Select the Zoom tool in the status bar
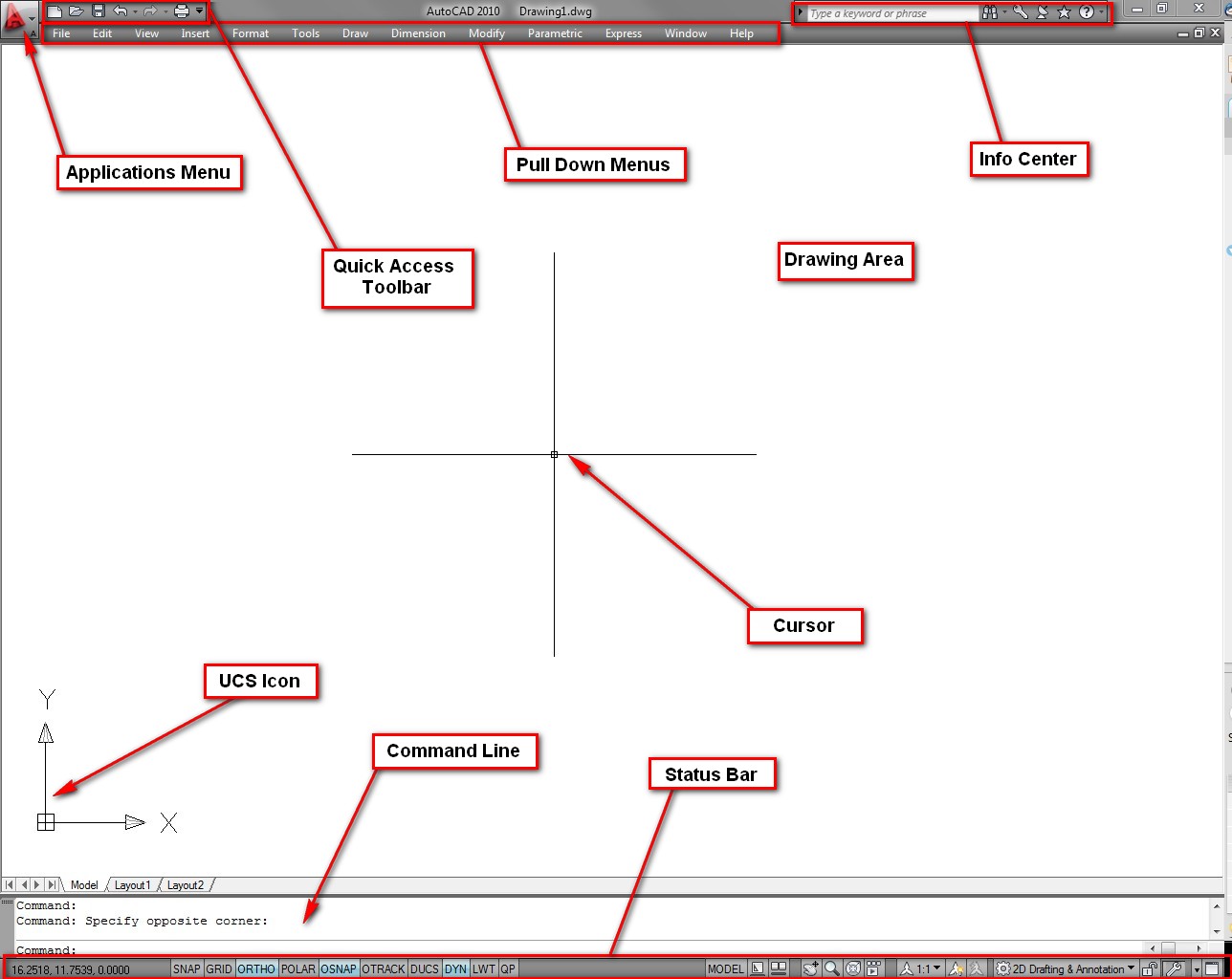Image resolution: width=1232 pixels, height=979 pixels. click(x=832, y=968)
